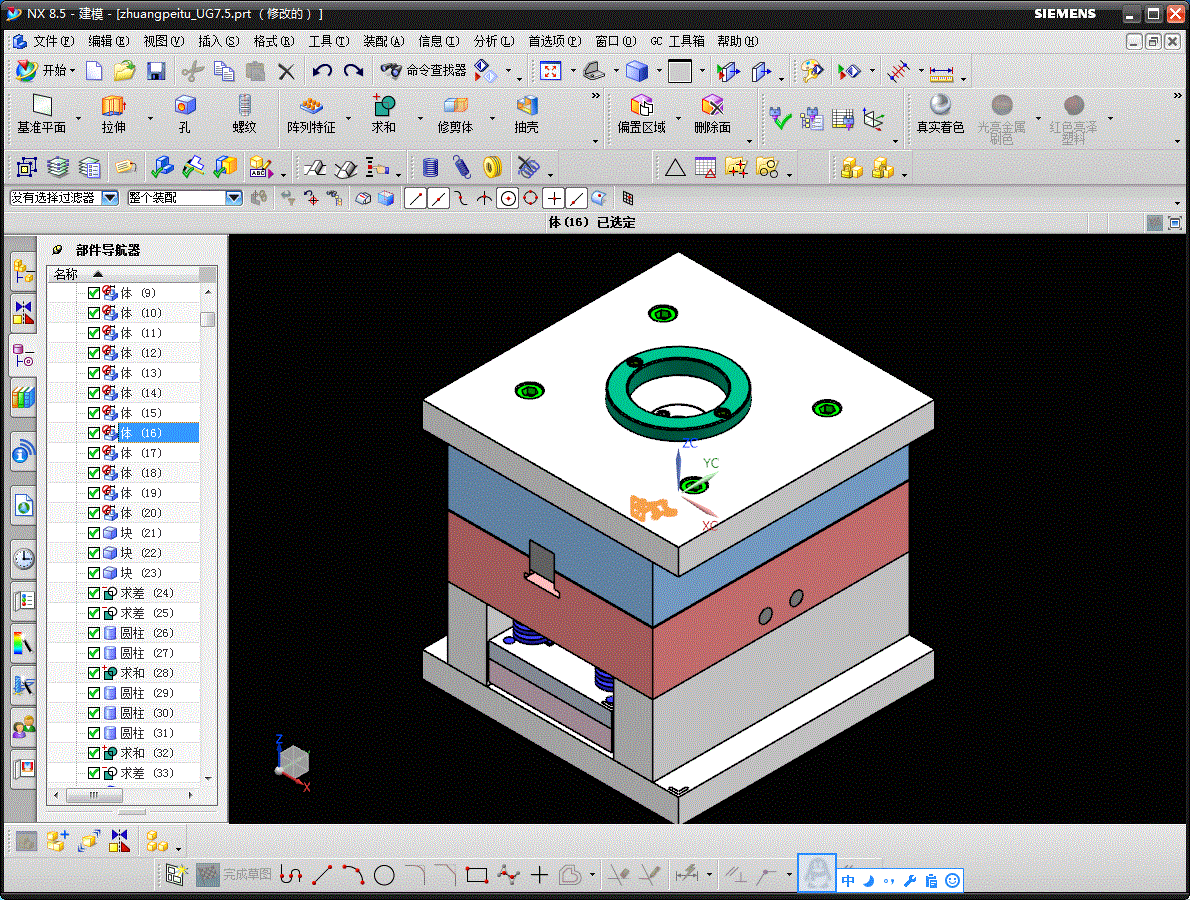Uncheck the 求差 (33) checkbox
This screenshot has width=1190, height=900.
94,773
